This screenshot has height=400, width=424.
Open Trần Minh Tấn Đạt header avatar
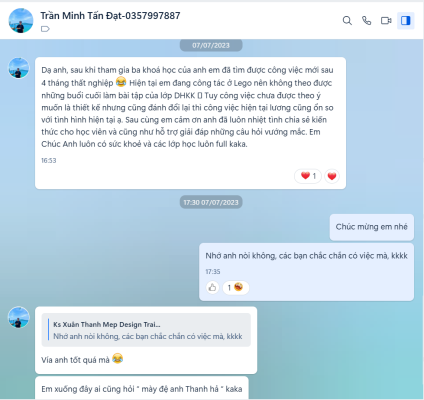click(21, 21)
